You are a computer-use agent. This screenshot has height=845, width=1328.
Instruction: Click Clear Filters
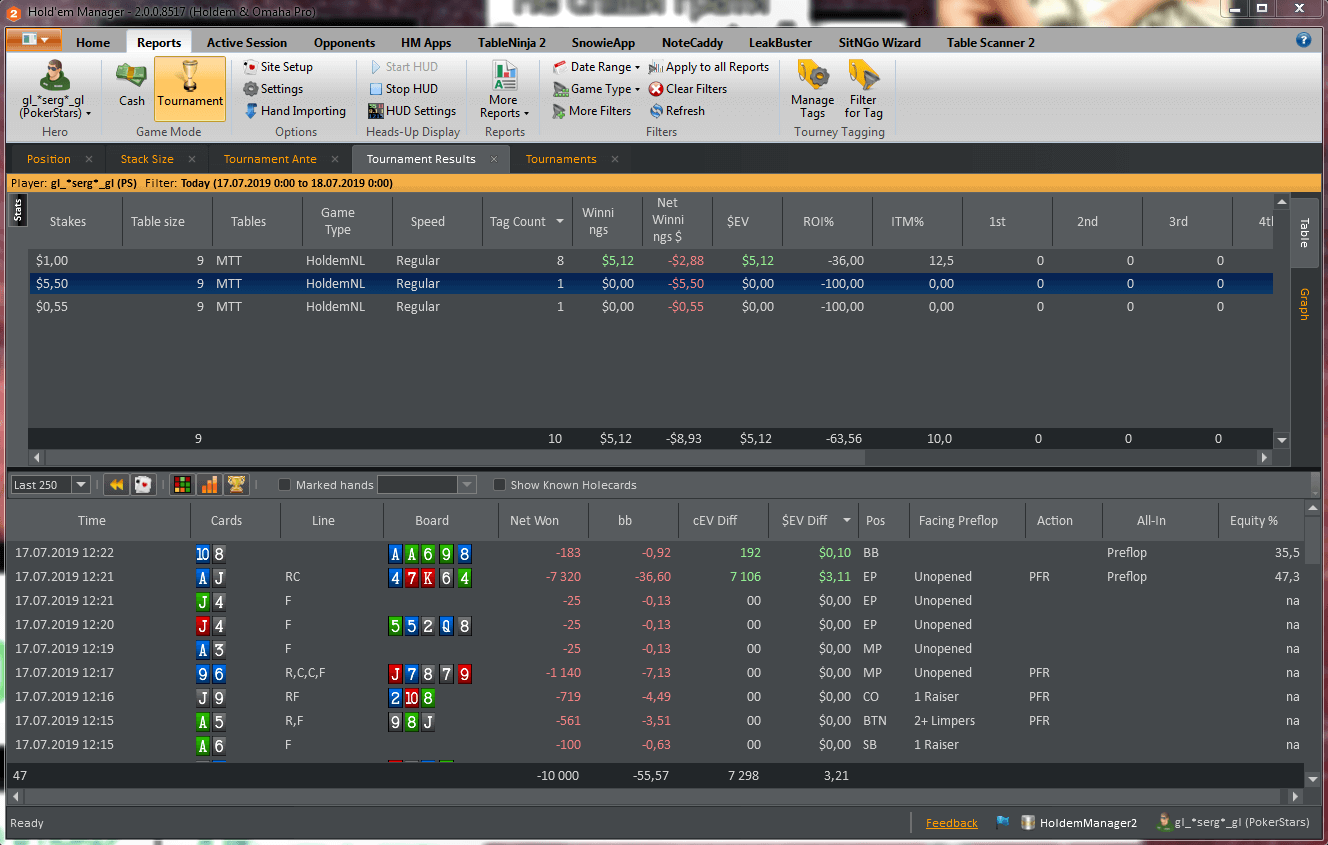pos(688,89)
